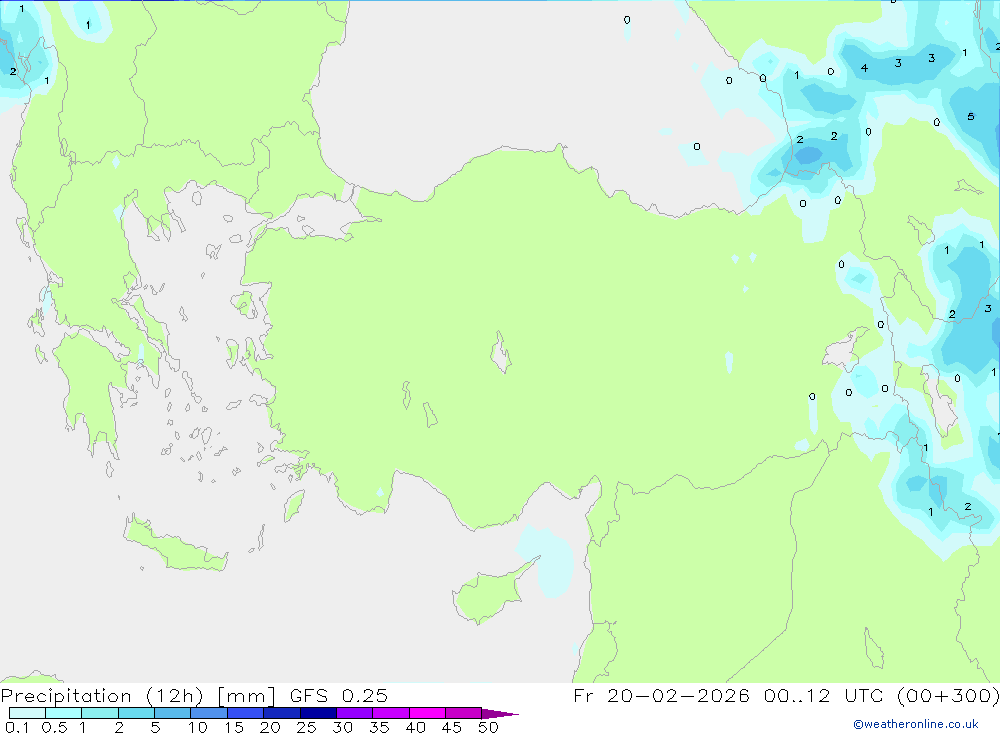The image size is (1000, 733).
Task: Click the "GFS 0.25" model label
Action: tap(339, 696)
